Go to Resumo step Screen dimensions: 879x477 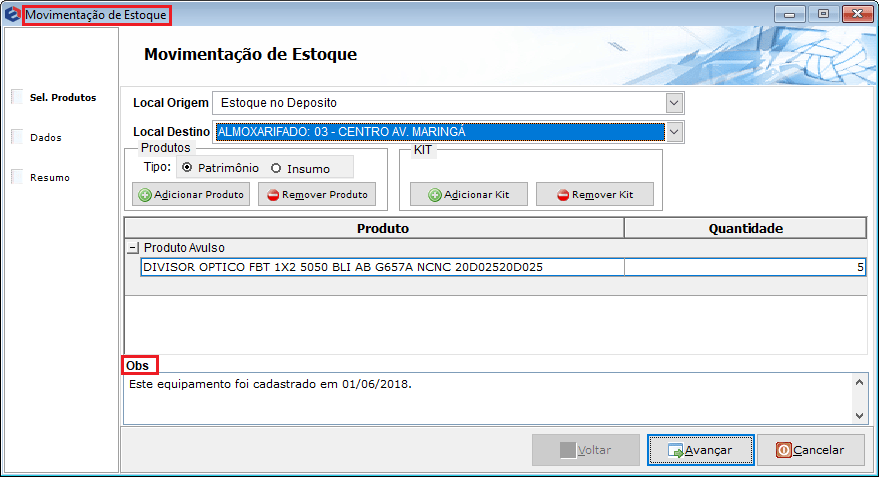50,178
